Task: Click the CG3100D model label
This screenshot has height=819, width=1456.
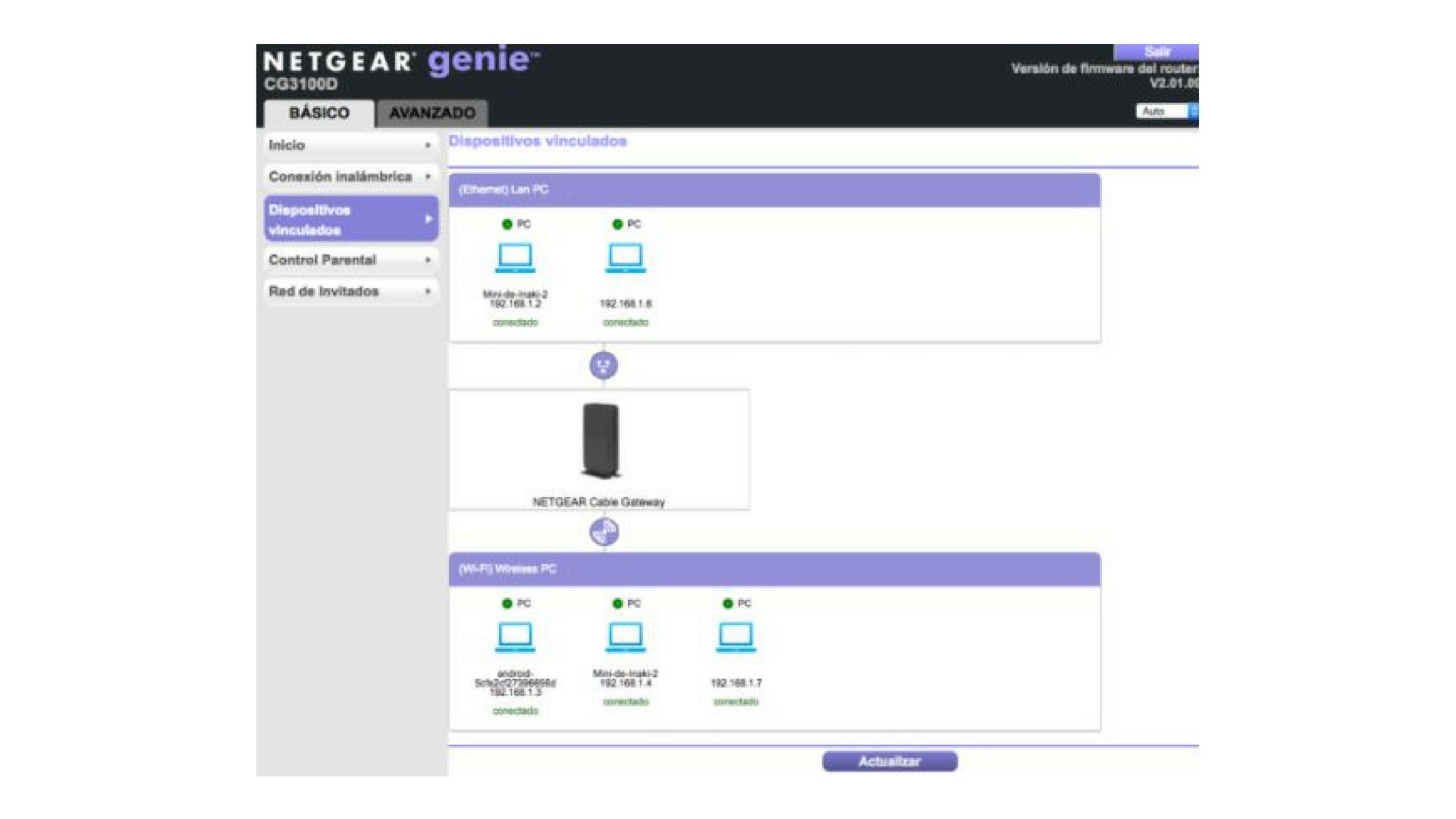Action: 301,84
